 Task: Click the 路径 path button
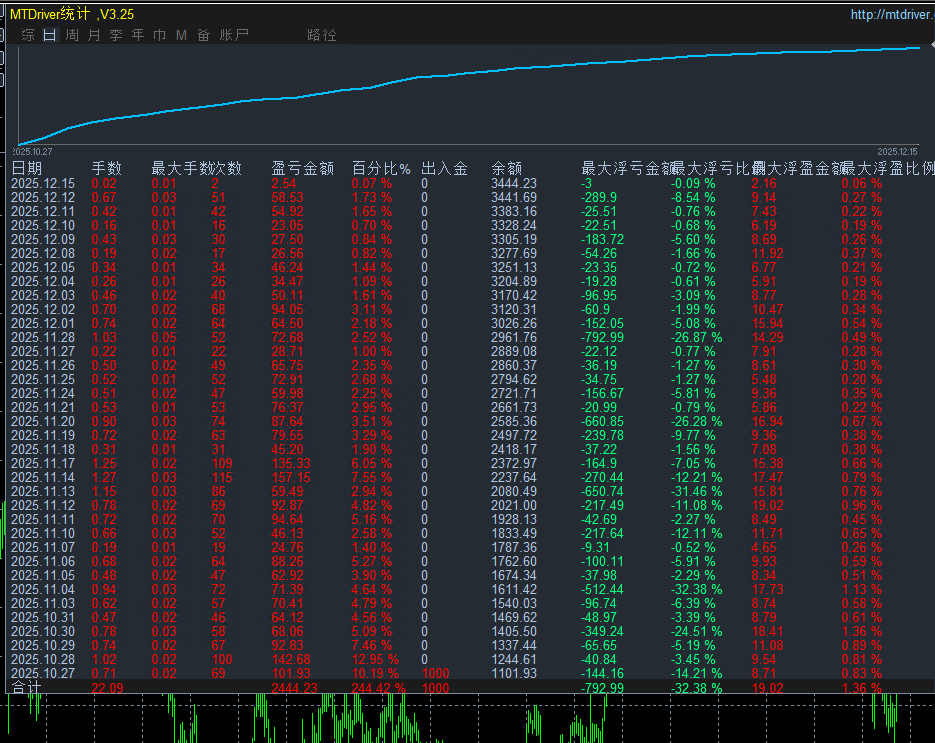click(322, 35)
